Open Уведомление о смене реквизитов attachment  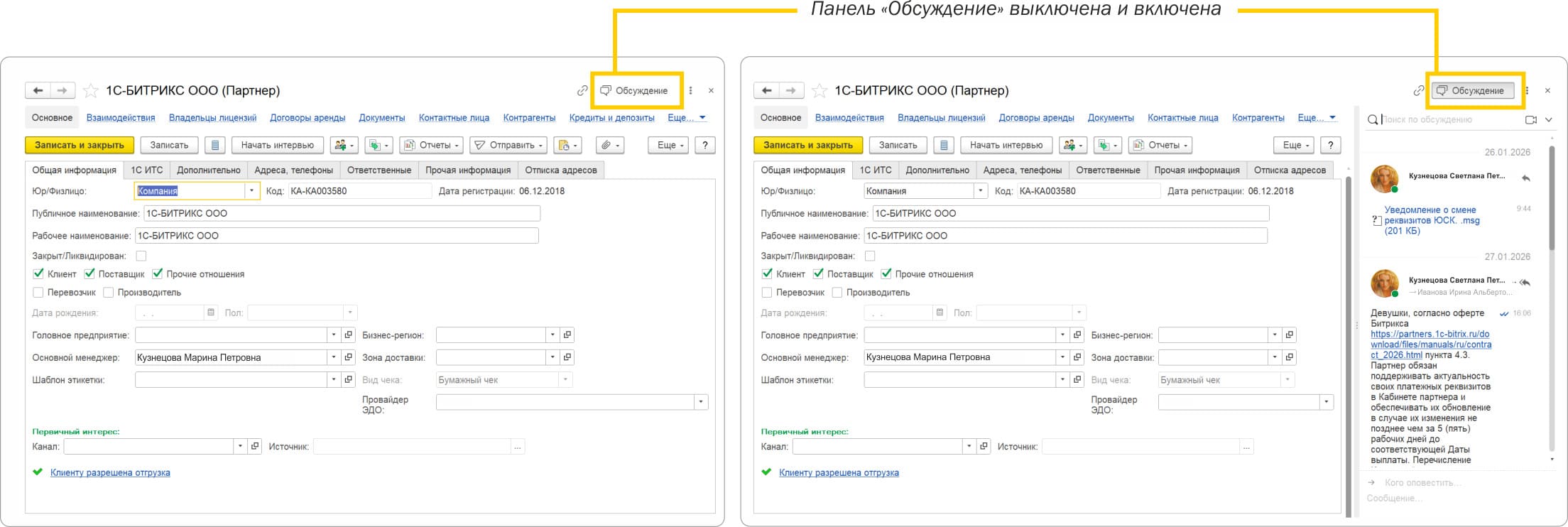click(x=1432, y=220)
